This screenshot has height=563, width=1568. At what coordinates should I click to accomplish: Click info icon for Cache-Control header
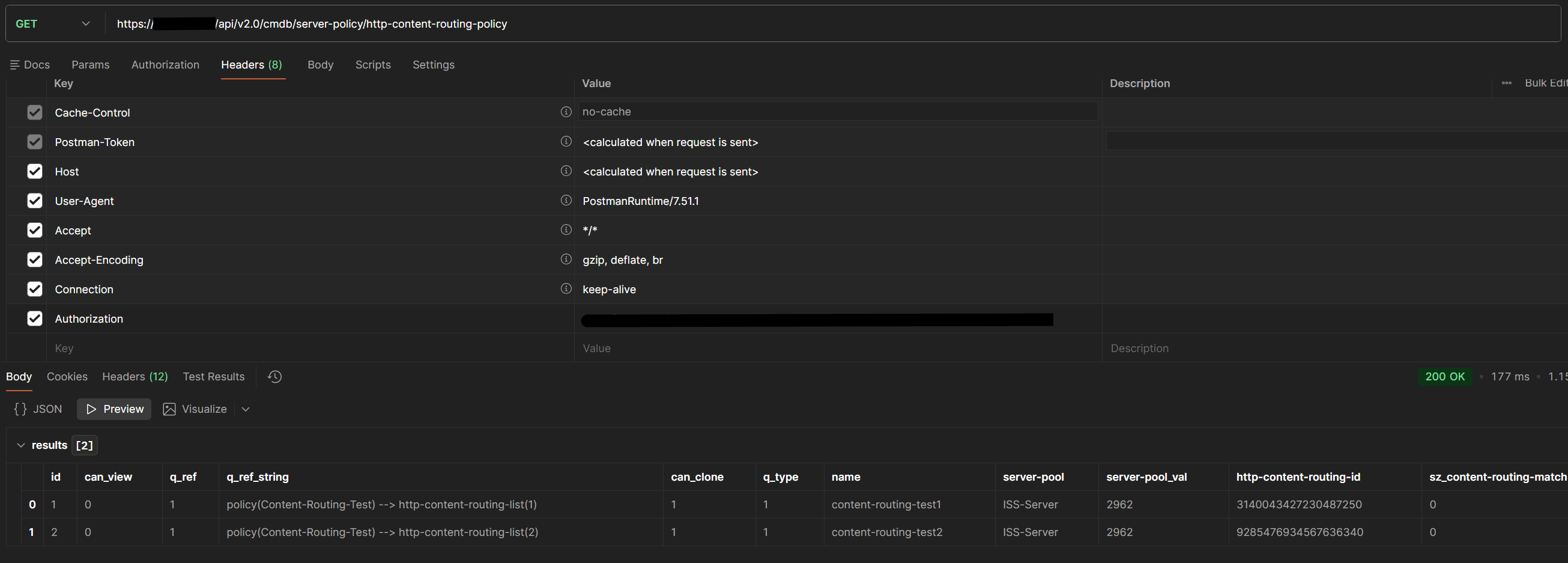(566, 112)
